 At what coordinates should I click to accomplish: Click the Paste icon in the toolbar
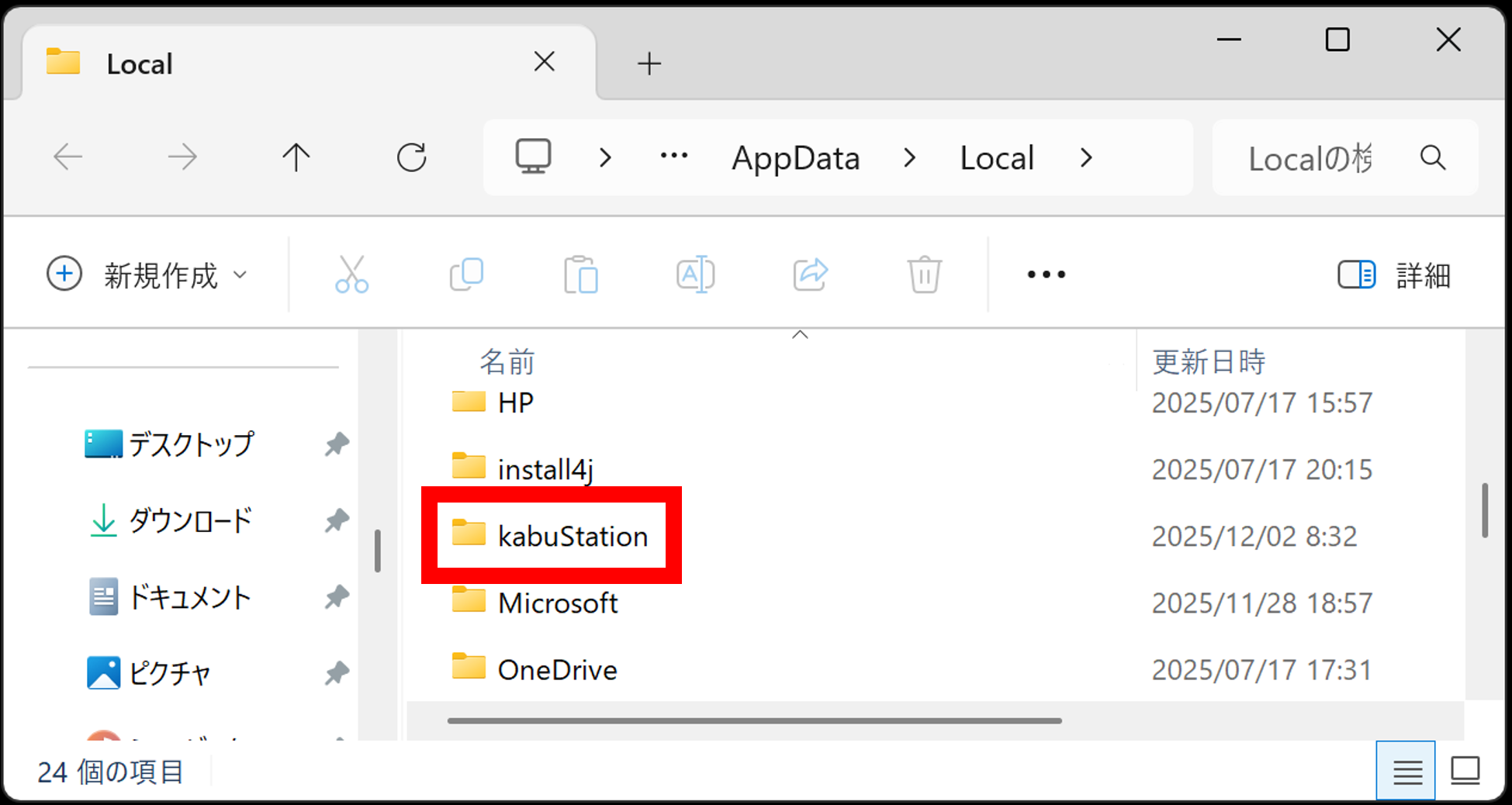coord(580,274)
